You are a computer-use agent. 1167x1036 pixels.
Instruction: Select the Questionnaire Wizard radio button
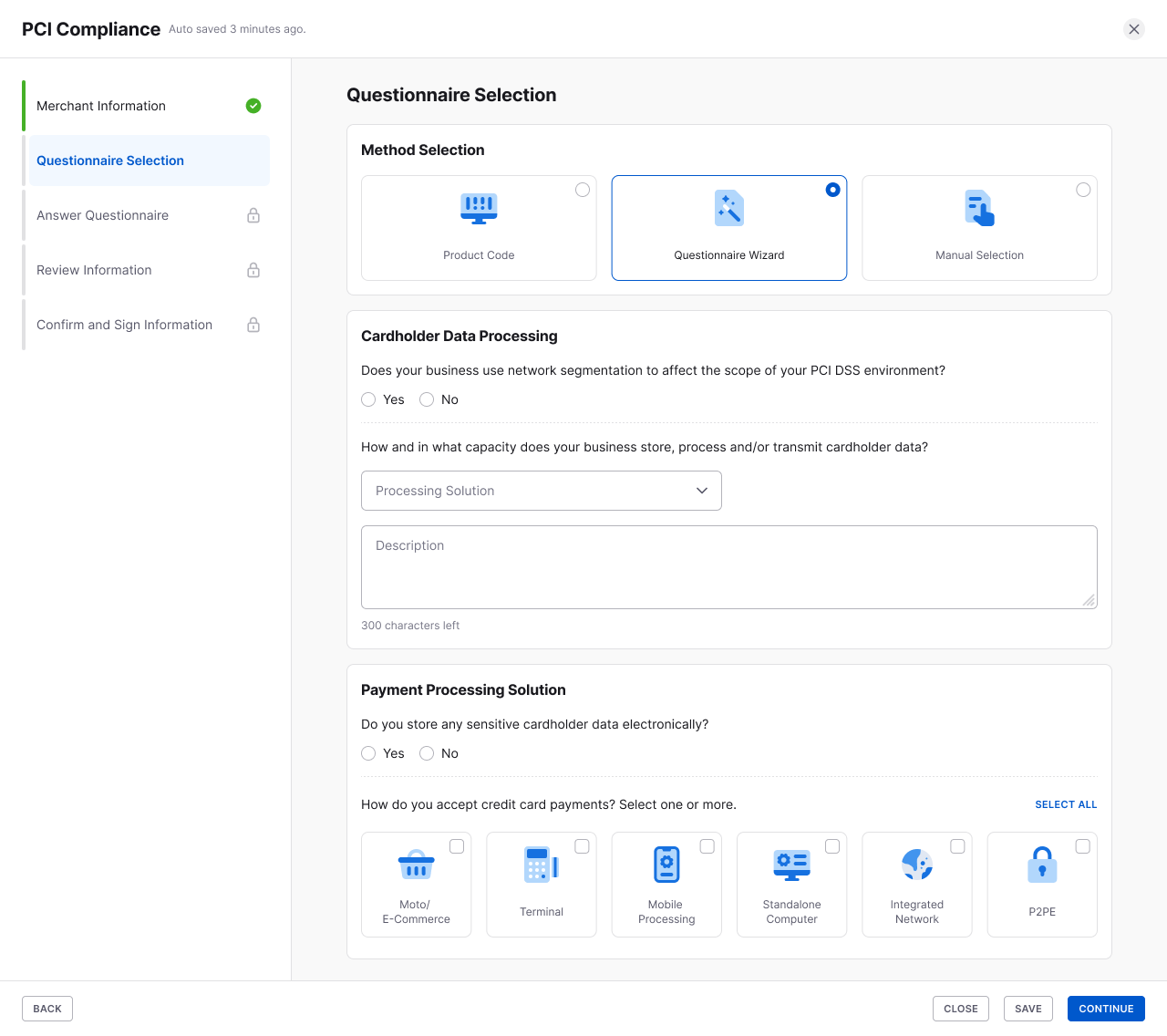(832, 190)
